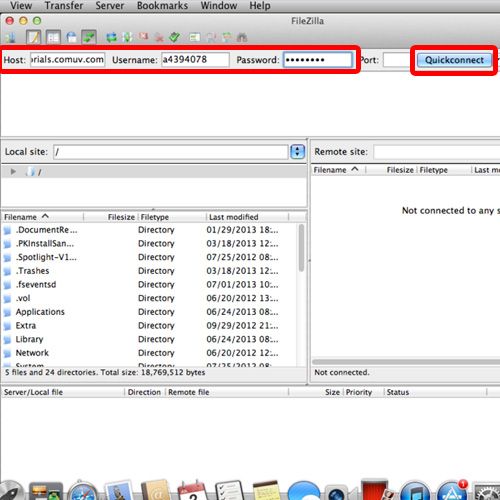This screenshot has width=500, height=500.
Task: Sort remote files by Filename column
Action: 339,170
